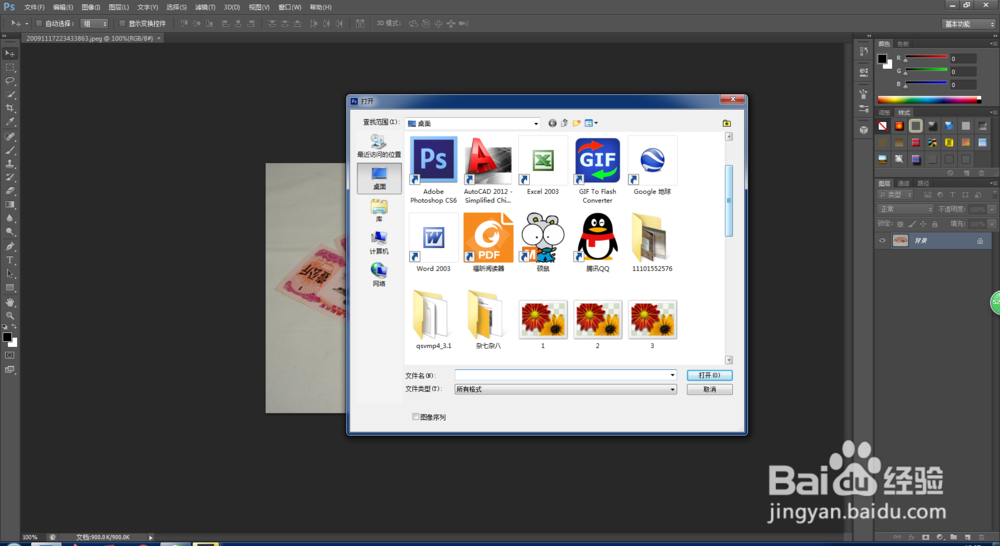Switch to the 通道 tab
This screenshot has height=546, width=1000.
[904, 183]
